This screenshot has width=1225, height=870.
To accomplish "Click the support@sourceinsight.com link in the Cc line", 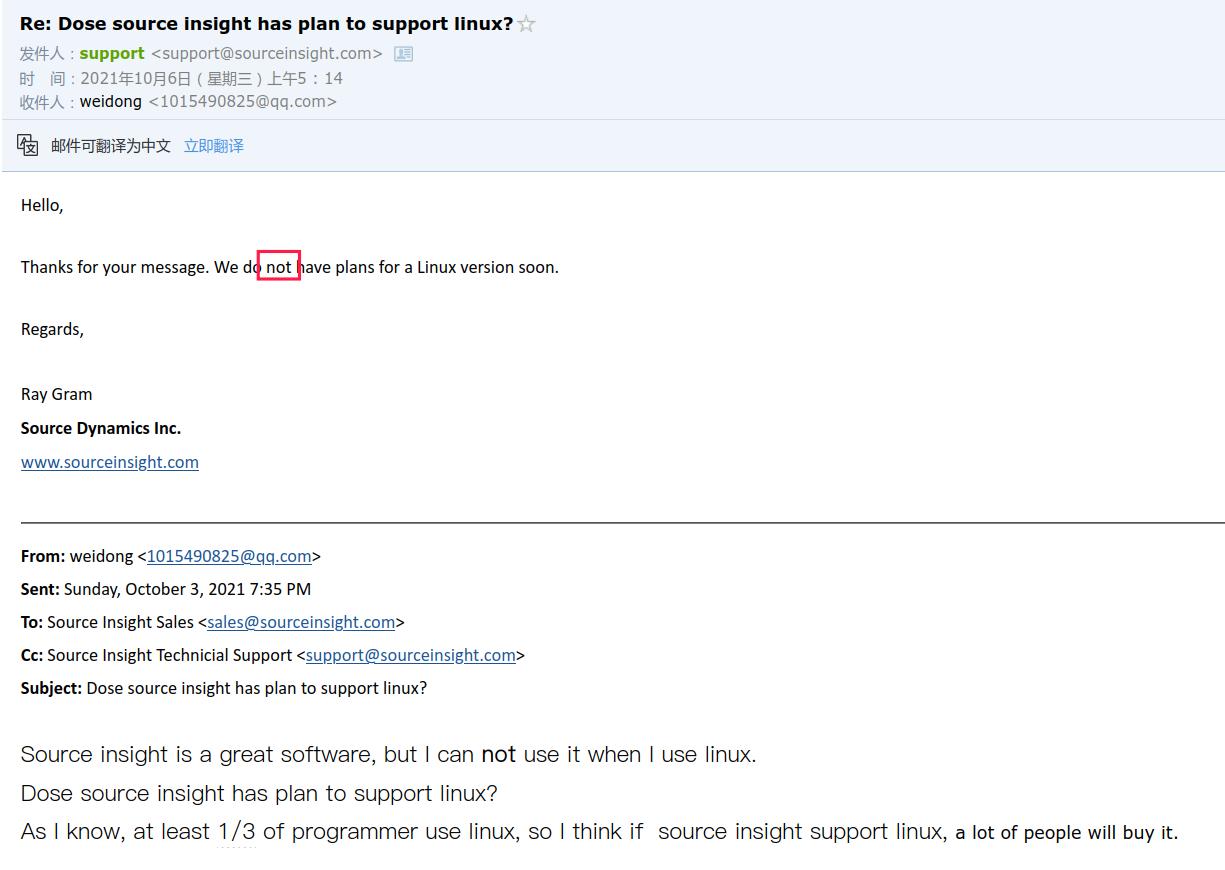I will point(411,655).
